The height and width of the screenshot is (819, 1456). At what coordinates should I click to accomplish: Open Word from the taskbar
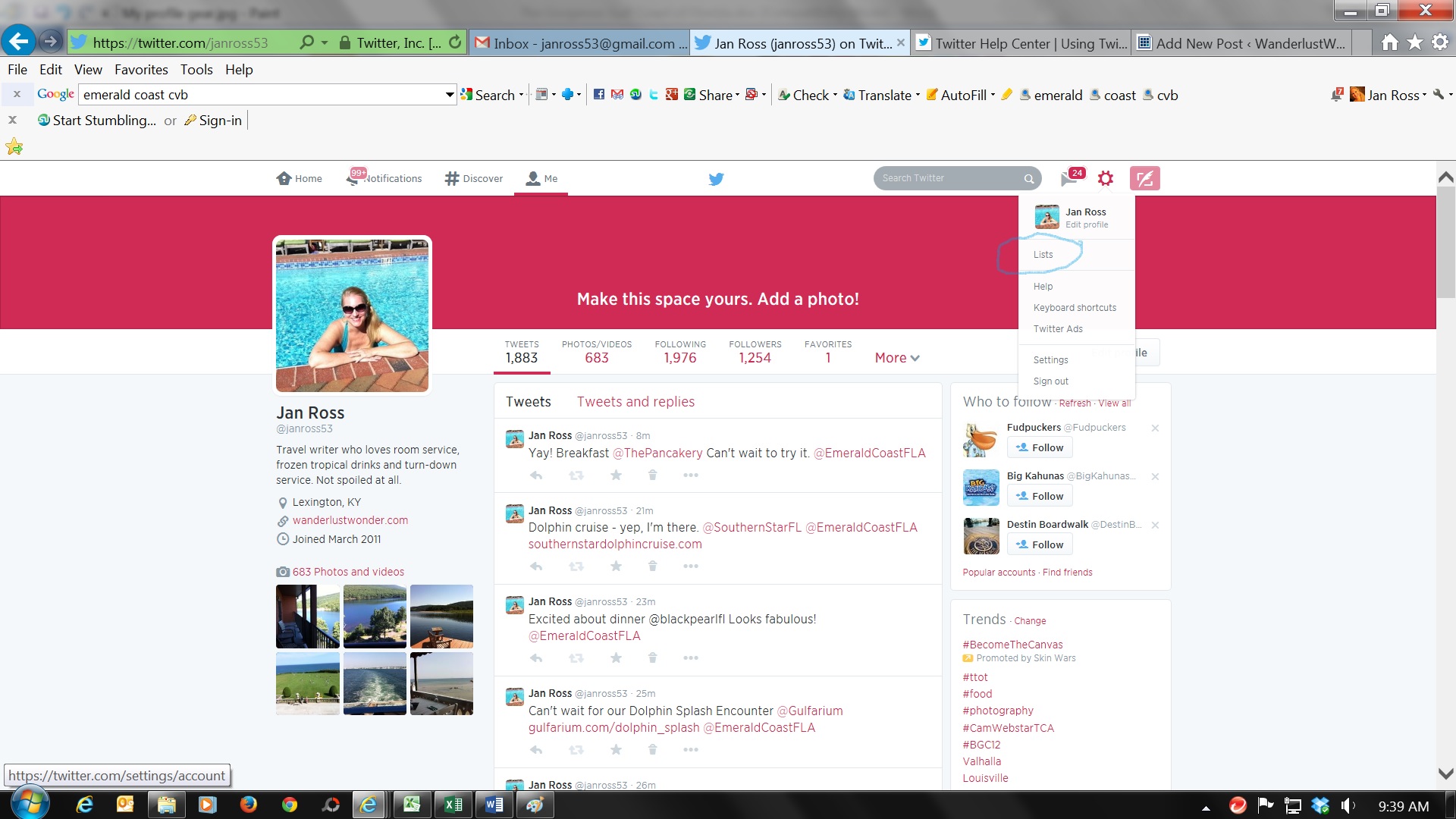pyautogui.click(x=494, y=805)
